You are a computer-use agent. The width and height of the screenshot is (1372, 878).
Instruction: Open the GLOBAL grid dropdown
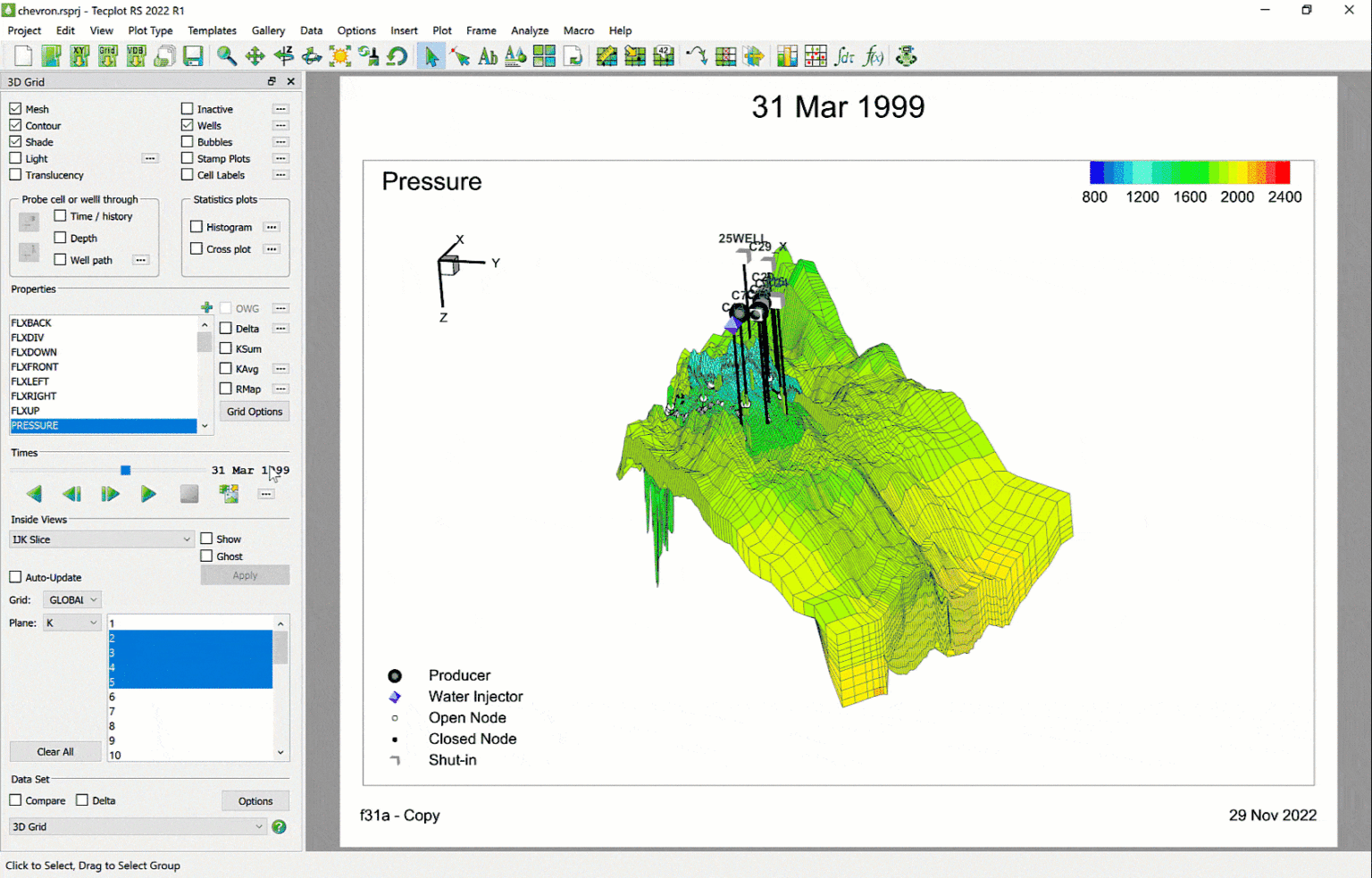click(71, 599)
